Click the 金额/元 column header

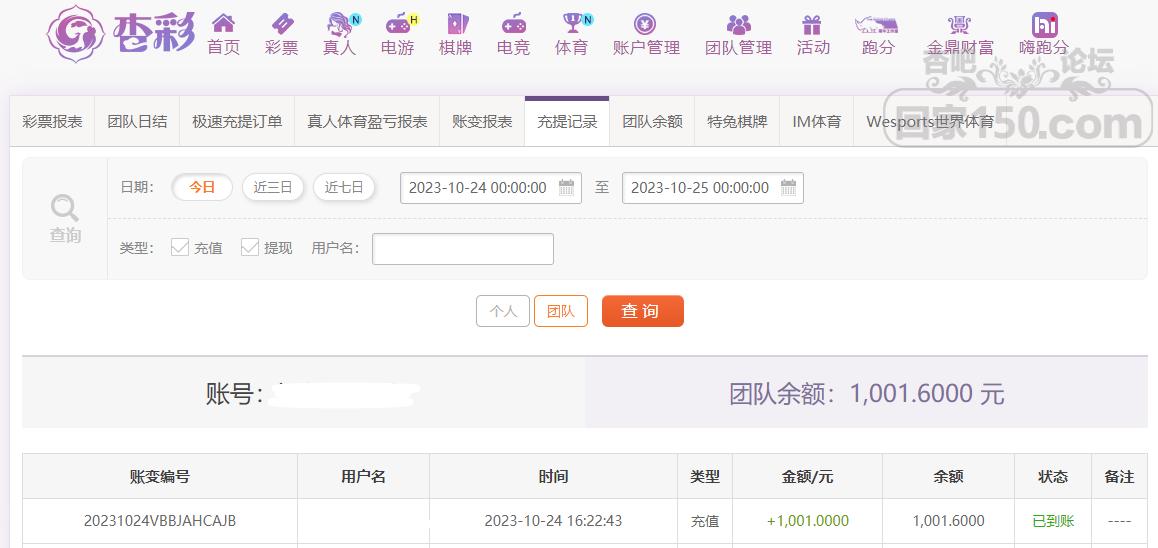pyautogui.click(x=807, y=476)
